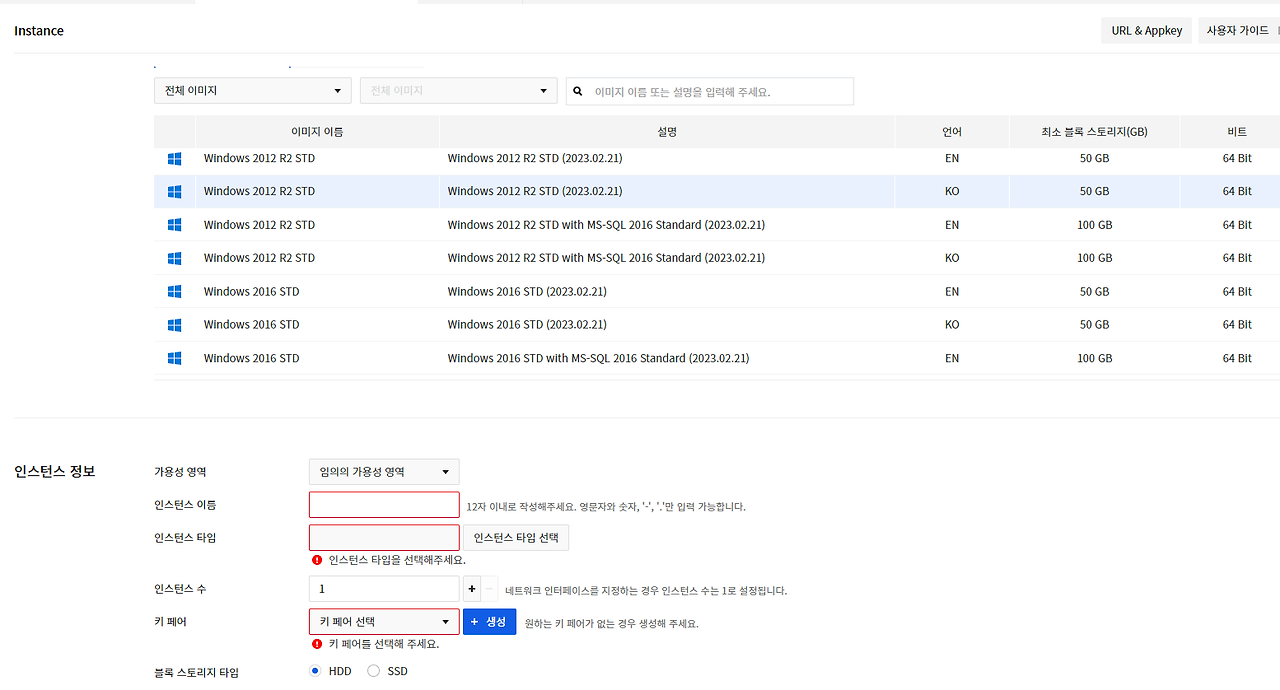Click the image name search input field
Viewport: 1280px width, 690px height.
(710, 91)
